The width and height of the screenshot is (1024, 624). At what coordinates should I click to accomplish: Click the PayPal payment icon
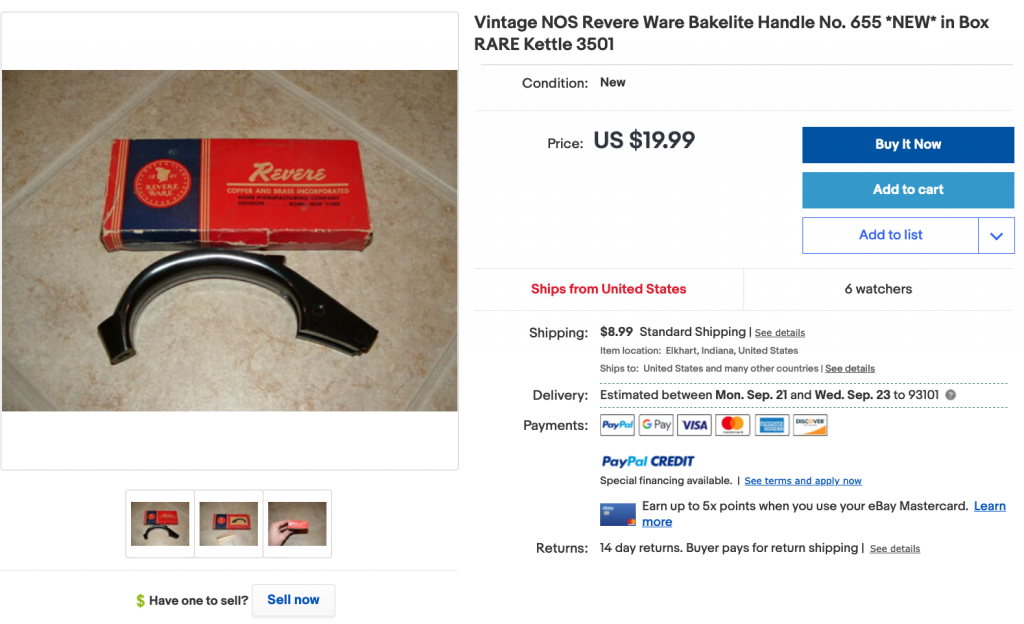617,426
